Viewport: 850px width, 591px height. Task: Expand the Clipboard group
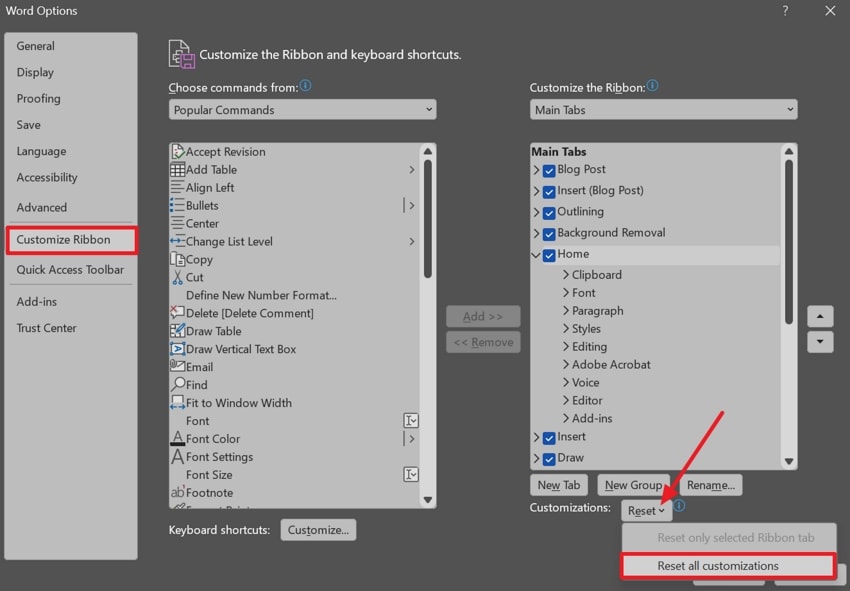(566, 274)
